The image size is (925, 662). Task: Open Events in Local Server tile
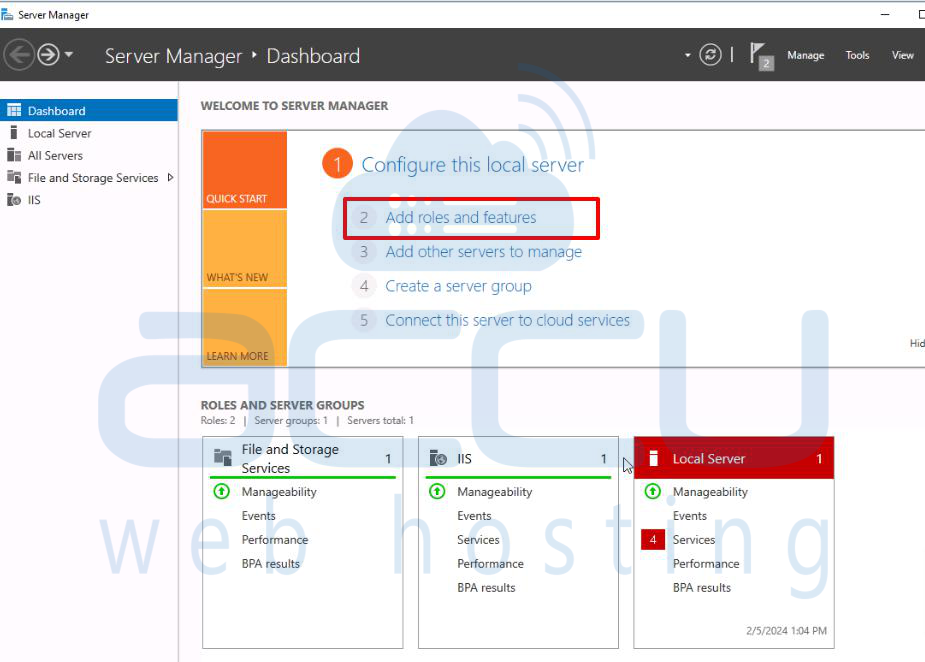coord(690,516)
